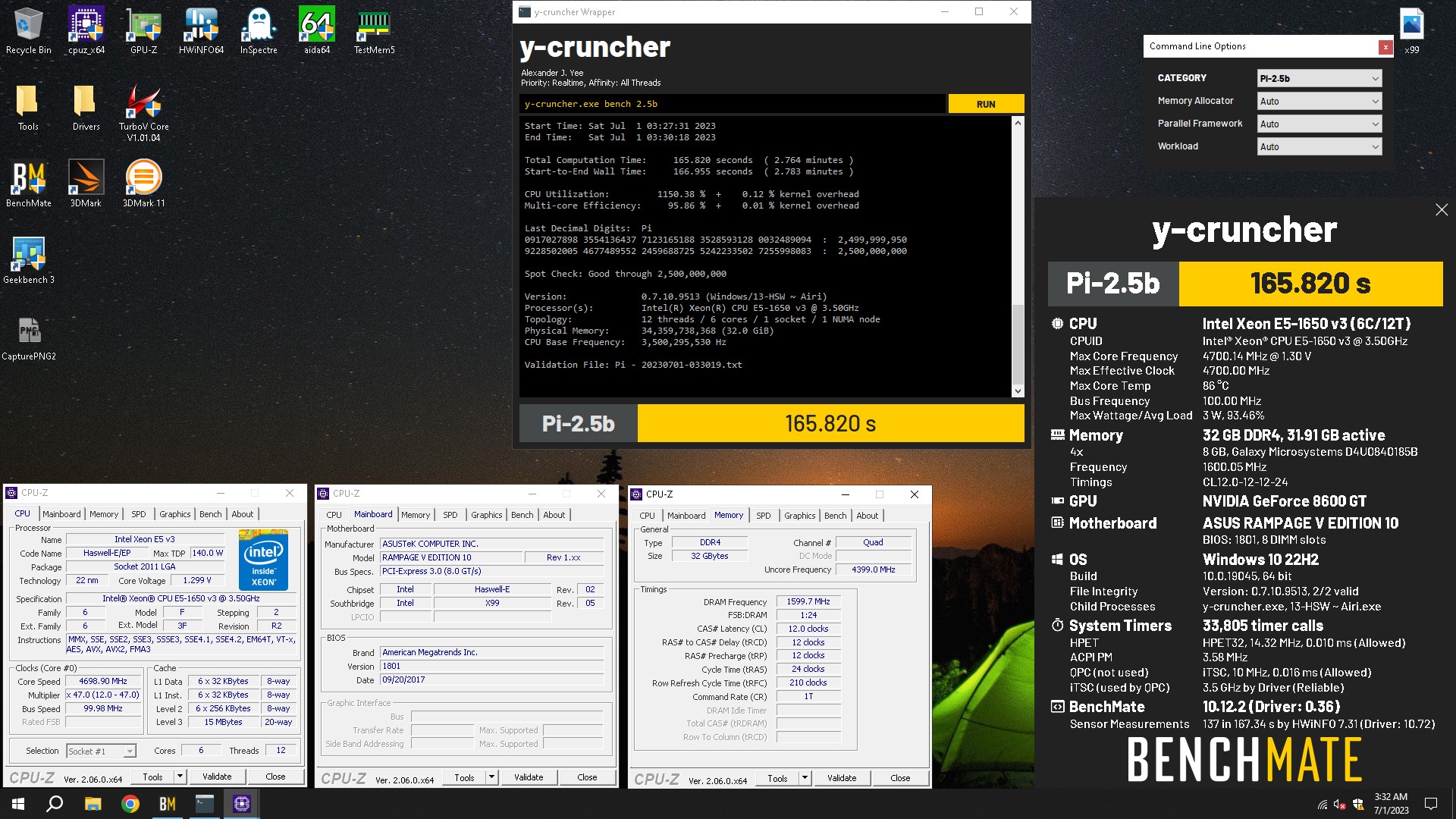Click the output scrollbar down arrow
This screenshot has height=819, width=1456.
[1018, 391]
